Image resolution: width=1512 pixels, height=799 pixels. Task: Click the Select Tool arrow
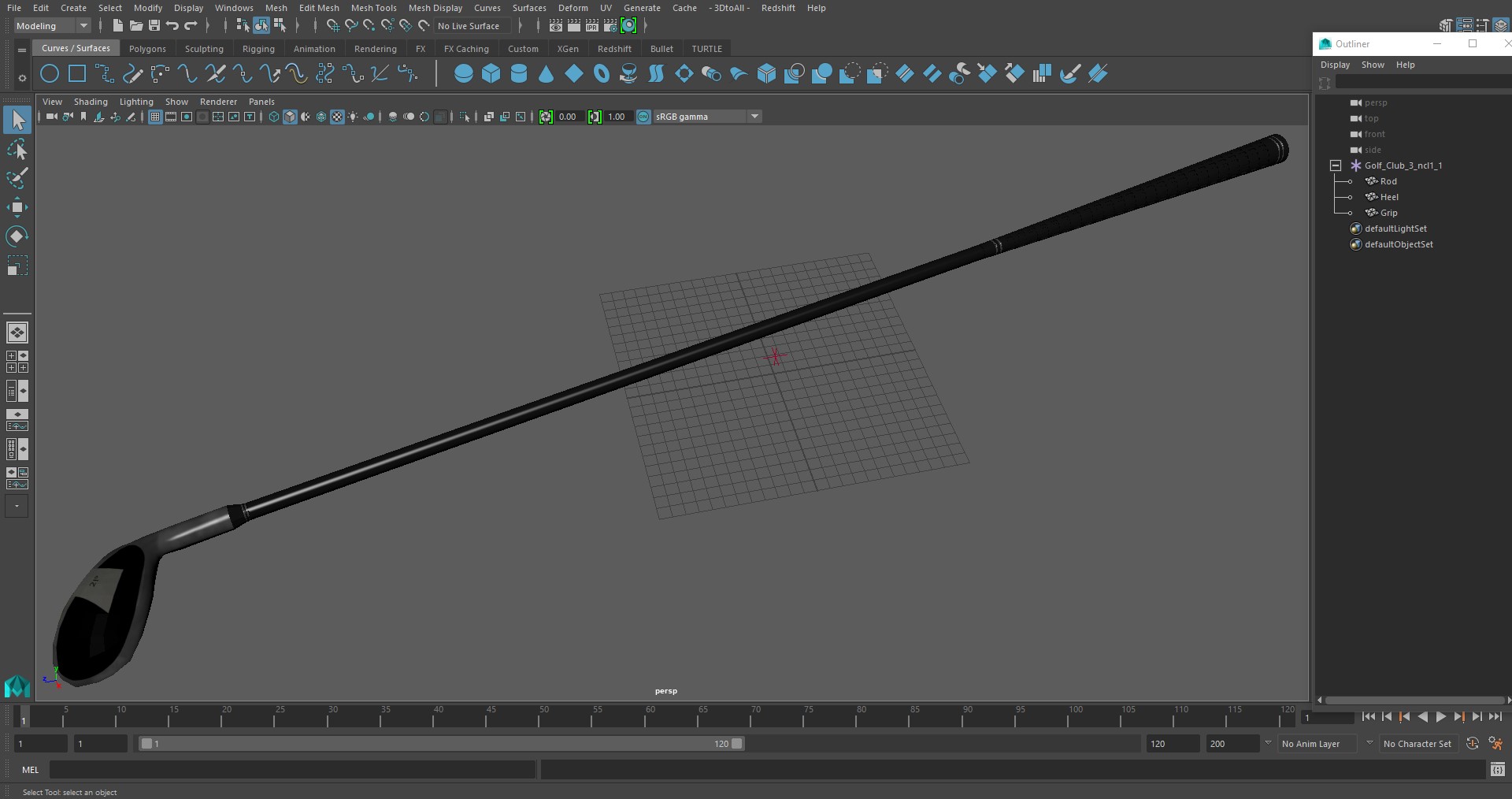pyautogui.click(x=17, y=120)
